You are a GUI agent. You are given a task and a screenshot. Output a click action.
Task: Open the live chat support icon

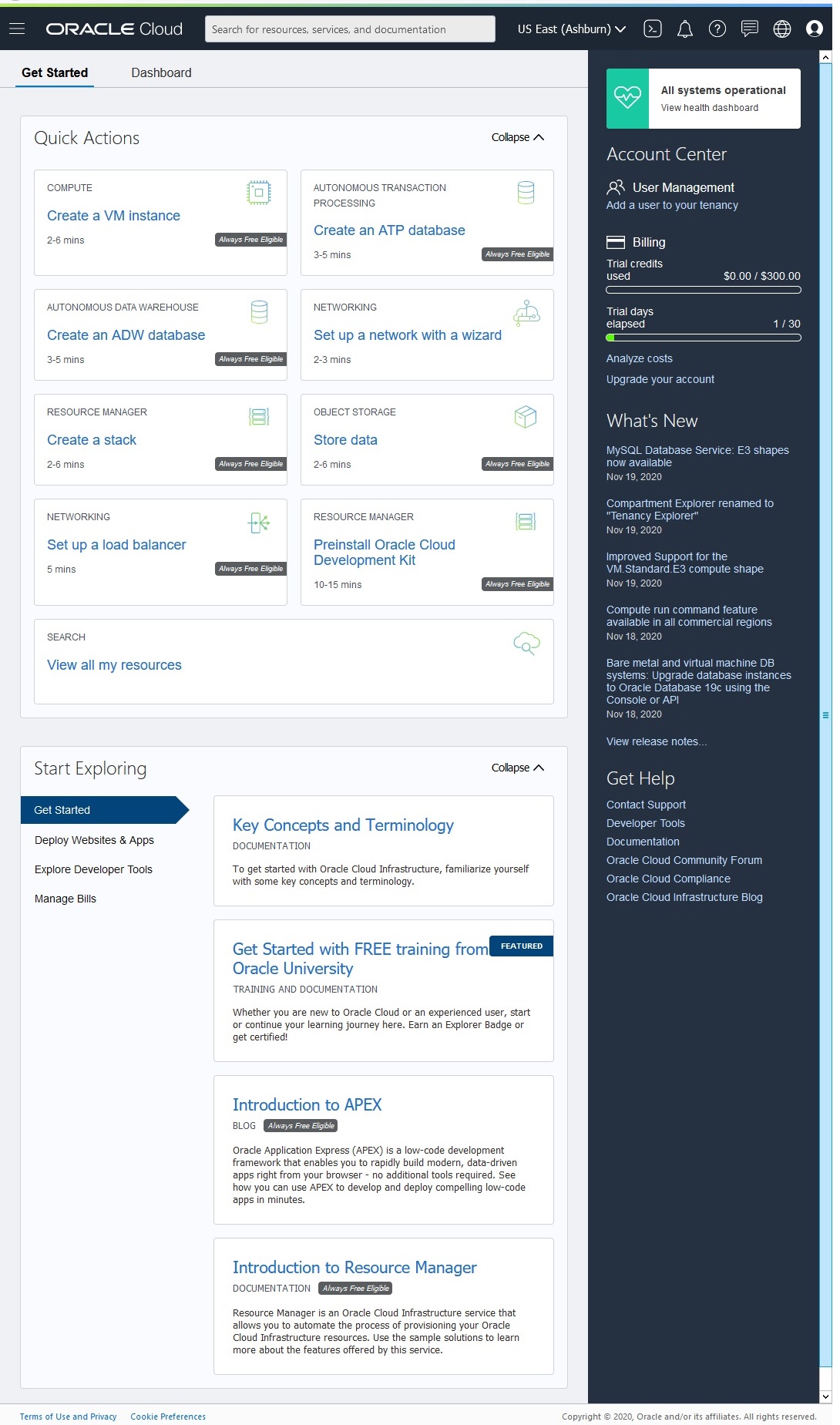click(749, 29)
